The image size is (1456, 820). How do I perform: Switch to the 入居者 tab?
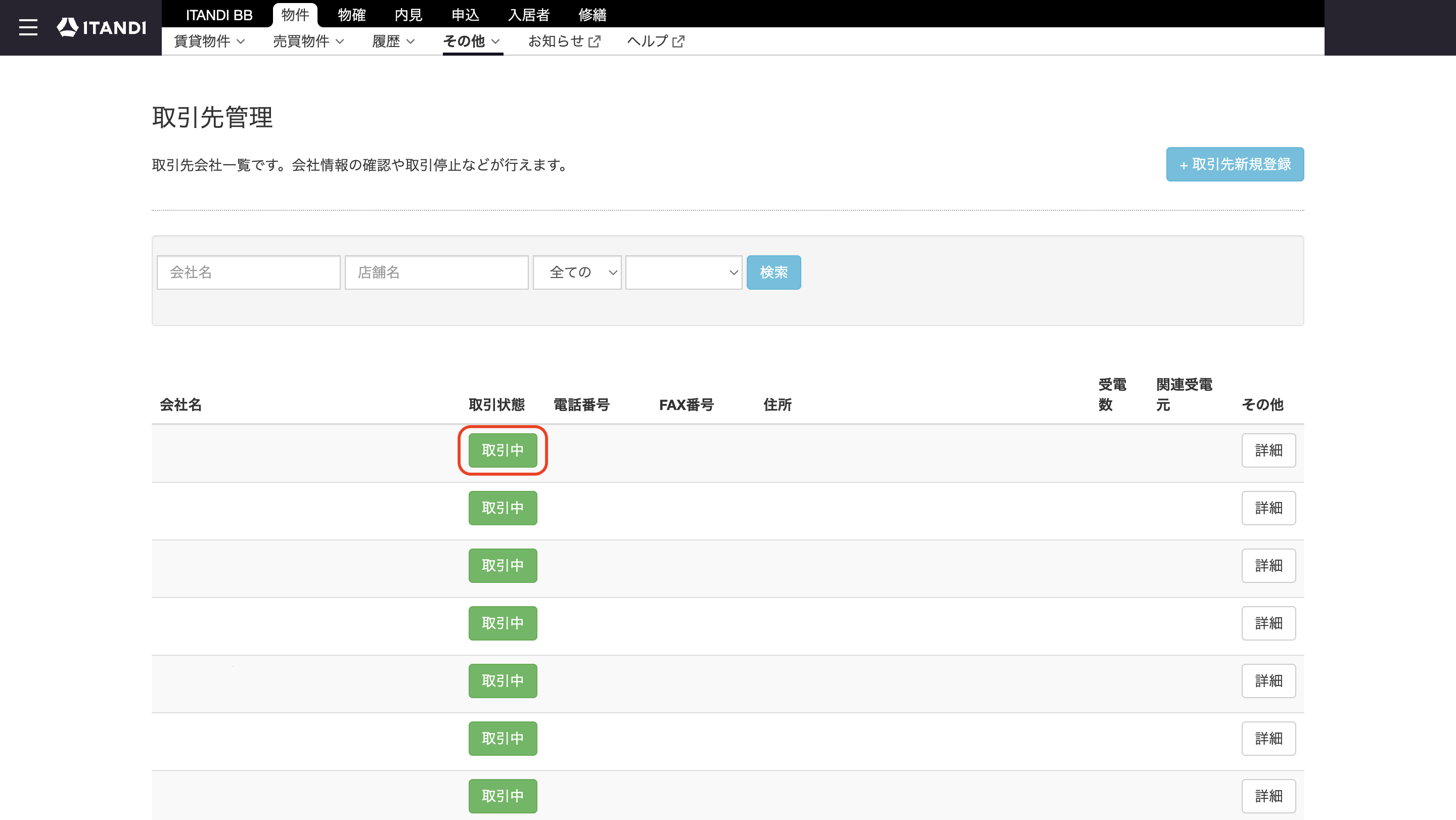(528, 15)
